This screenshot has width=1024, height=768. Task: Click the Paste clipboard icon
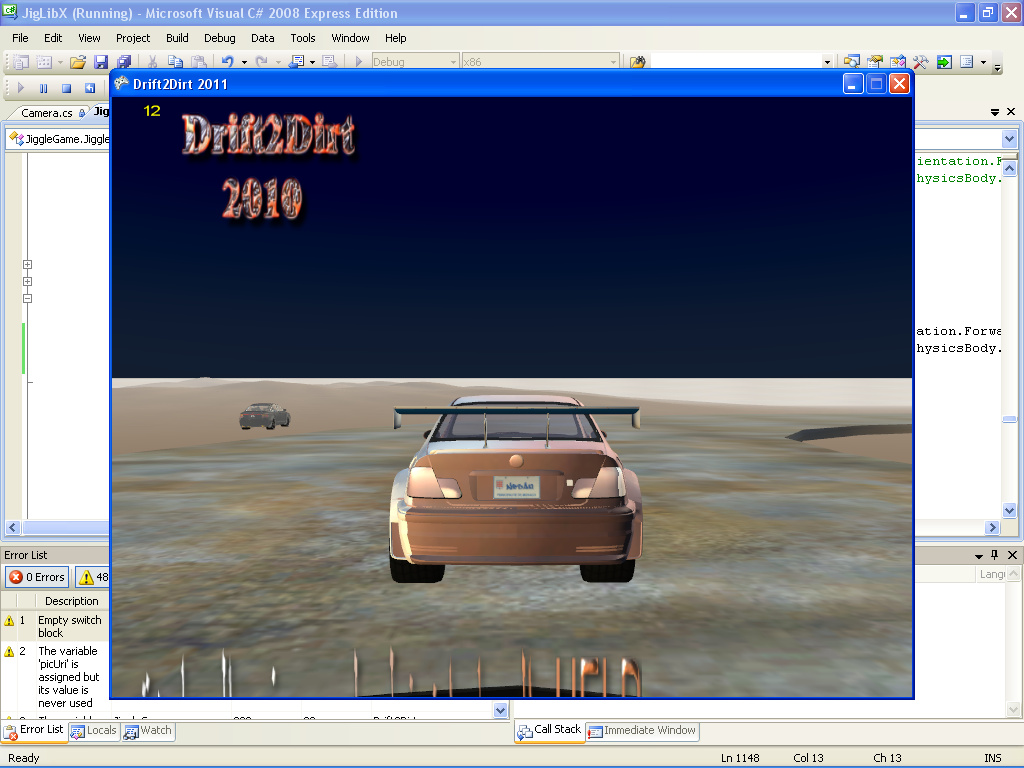(x=199, y=62)
